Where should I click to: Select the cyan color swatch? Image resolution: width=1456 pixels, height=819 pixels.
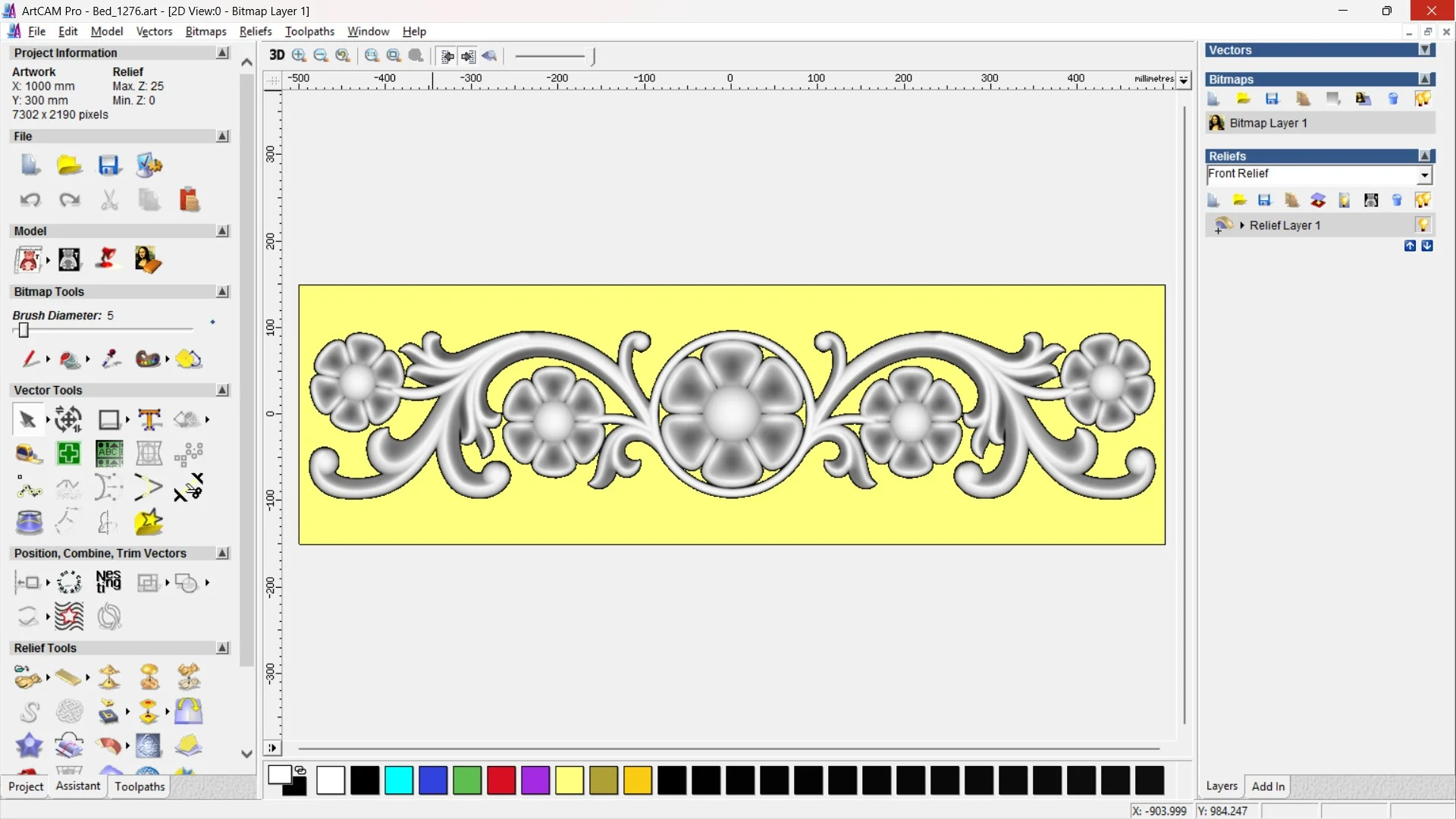tap(399, 780)
